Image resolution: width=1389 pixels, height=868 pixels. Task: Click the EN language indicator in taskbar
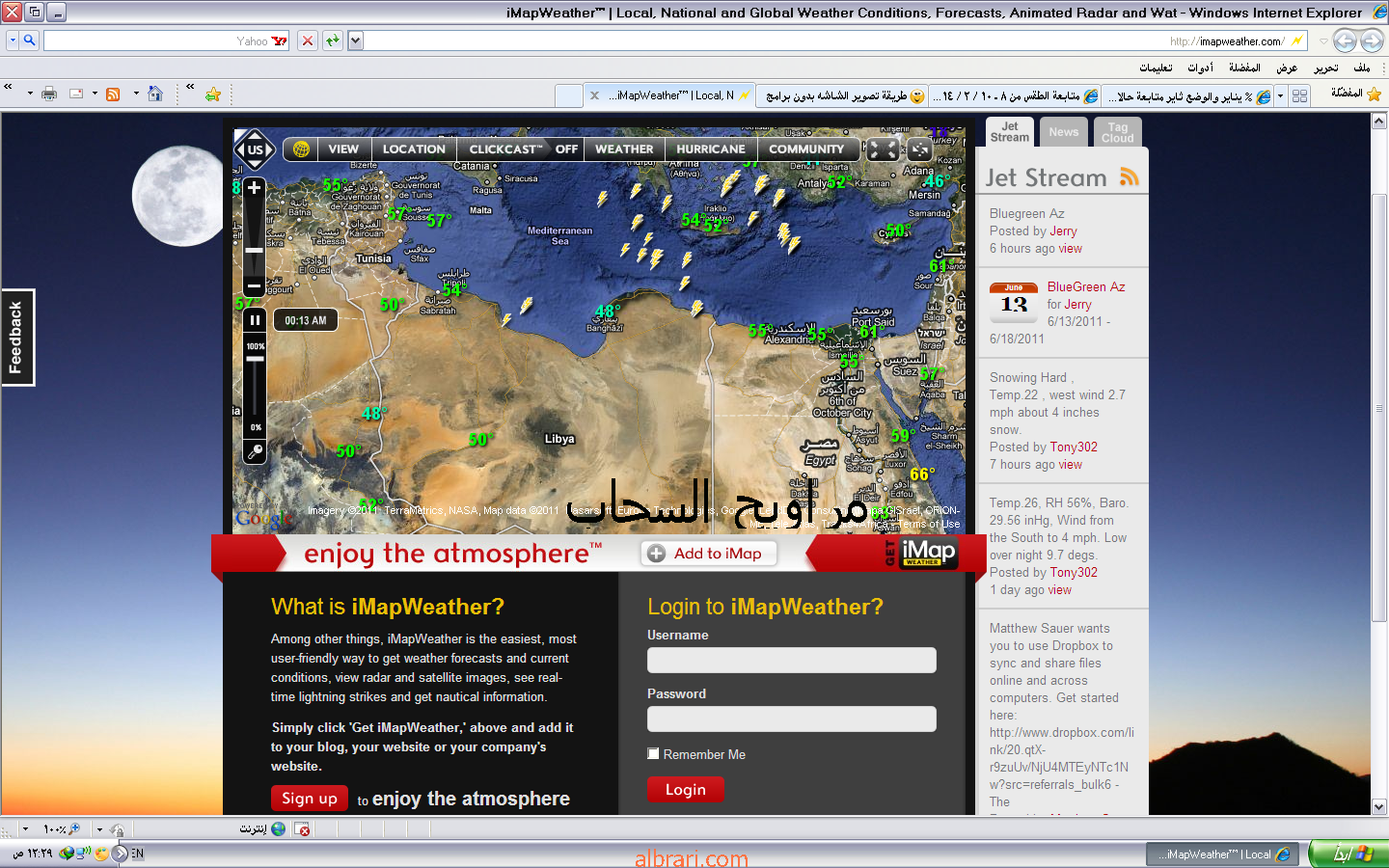137,854
